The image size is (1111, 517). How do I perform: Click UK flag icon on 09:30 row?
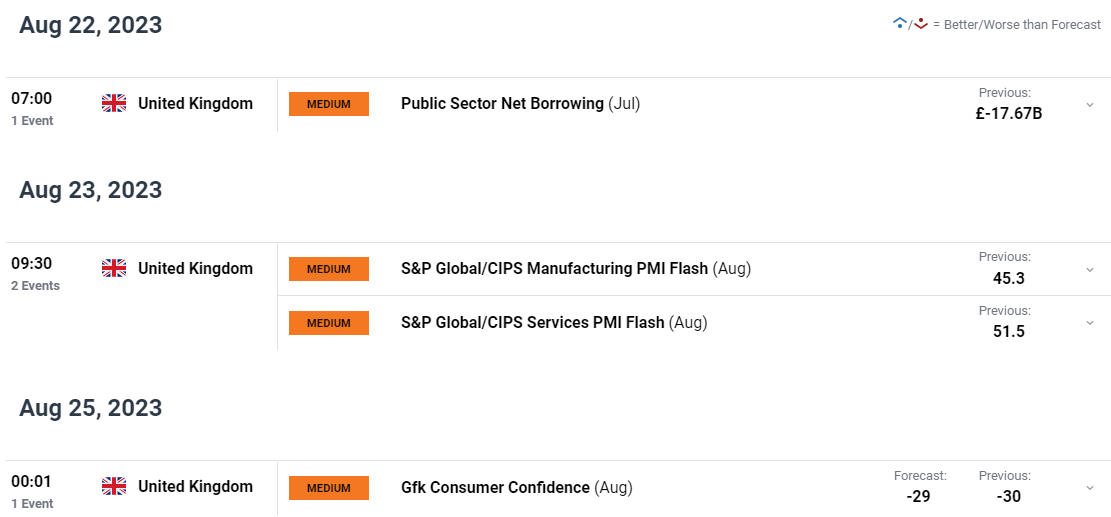click(x=114, y=268)
